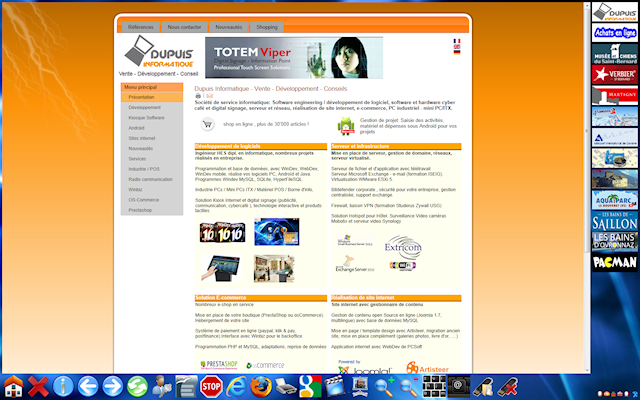Select Présentation in Menu principal

click(152, 97)
